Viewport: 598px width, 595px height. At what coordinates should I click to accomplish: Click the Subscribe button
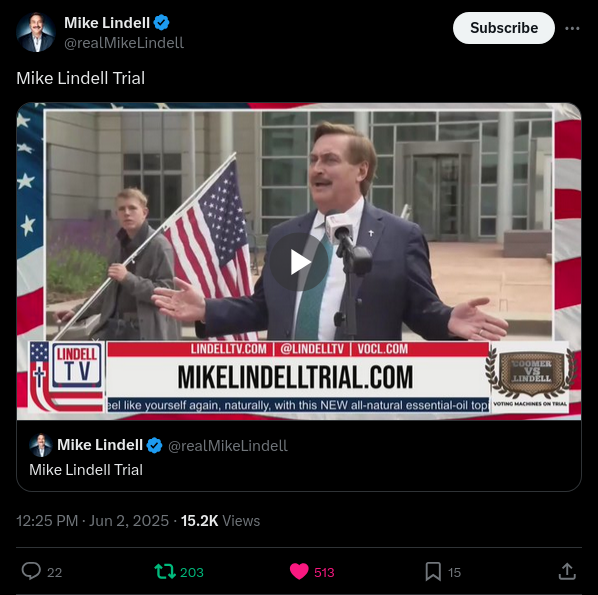click(x=503, y=28)
